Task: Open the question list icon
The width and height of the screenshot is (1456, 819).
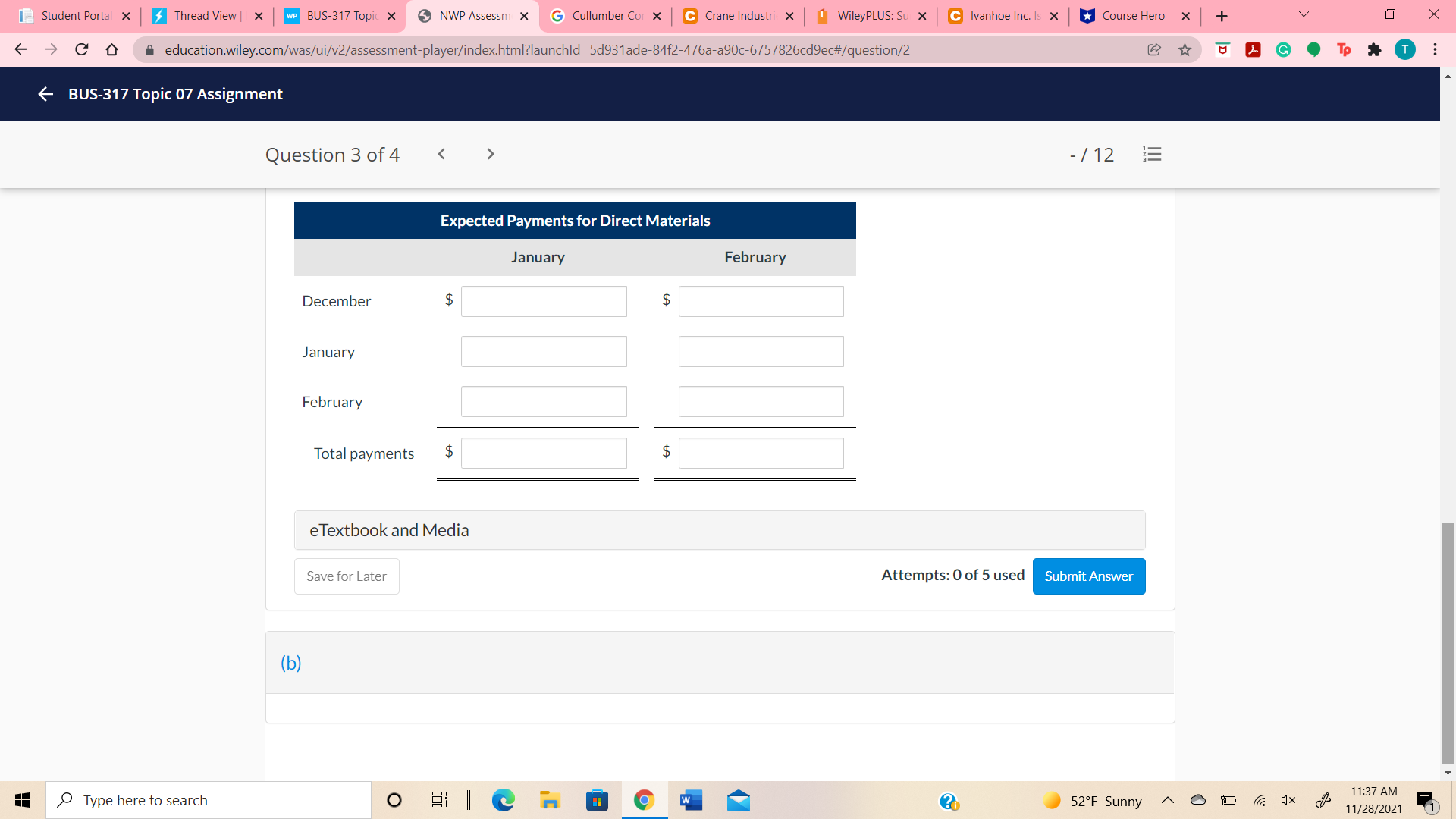Action: (1151, 155)
